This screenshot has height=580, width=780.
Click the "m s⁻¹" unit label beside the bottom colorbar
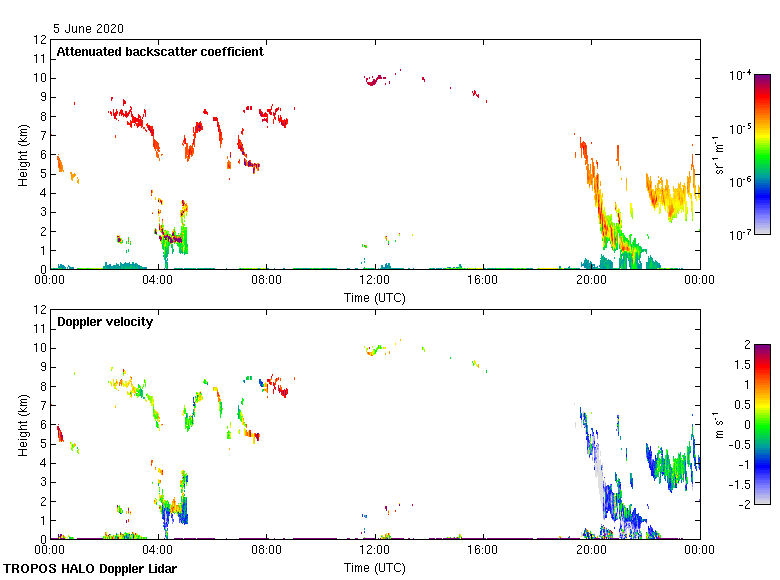[719, 425]
